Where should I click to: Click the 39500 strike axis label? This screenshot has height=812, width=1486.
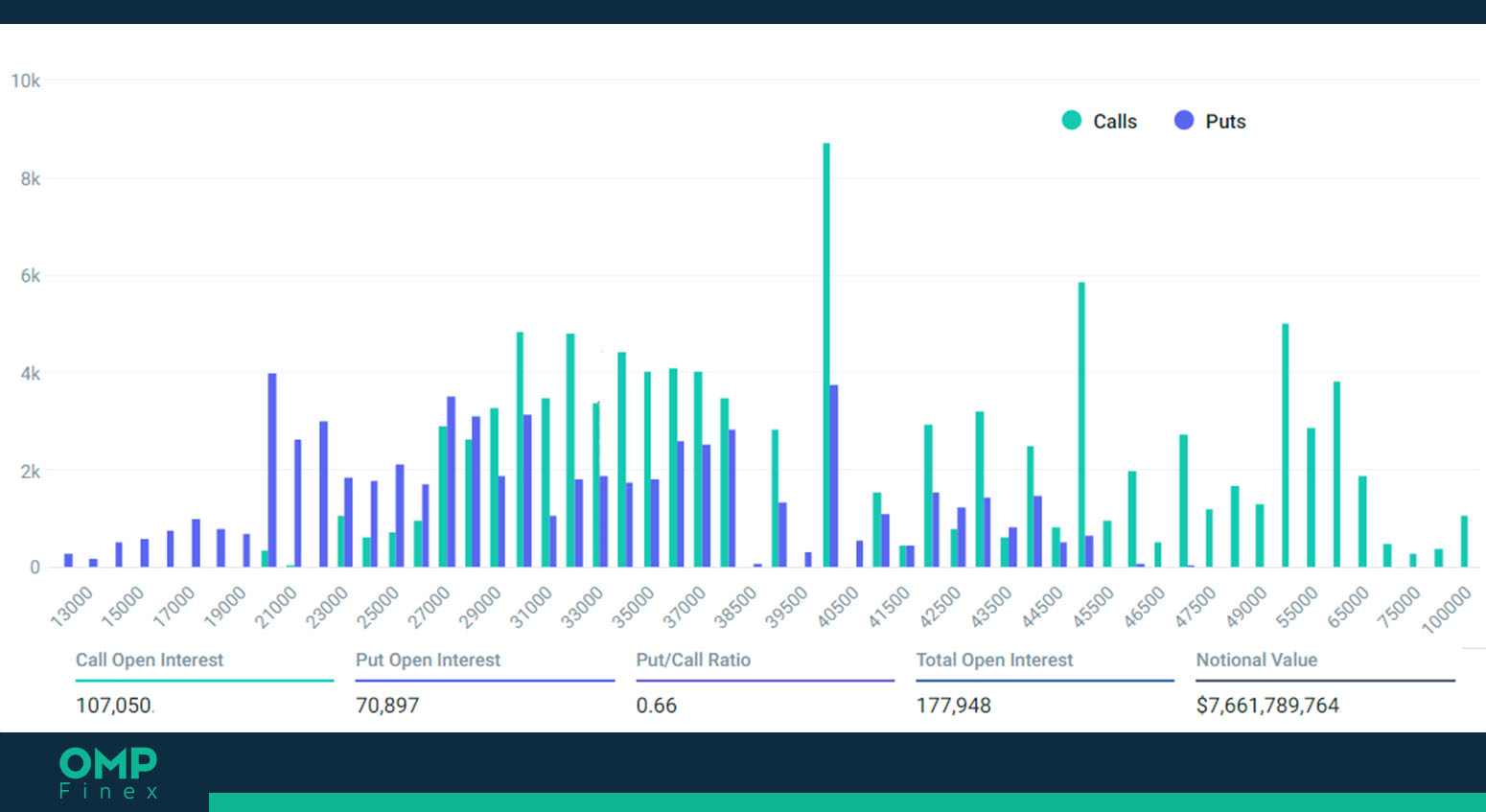pos(786,607)
